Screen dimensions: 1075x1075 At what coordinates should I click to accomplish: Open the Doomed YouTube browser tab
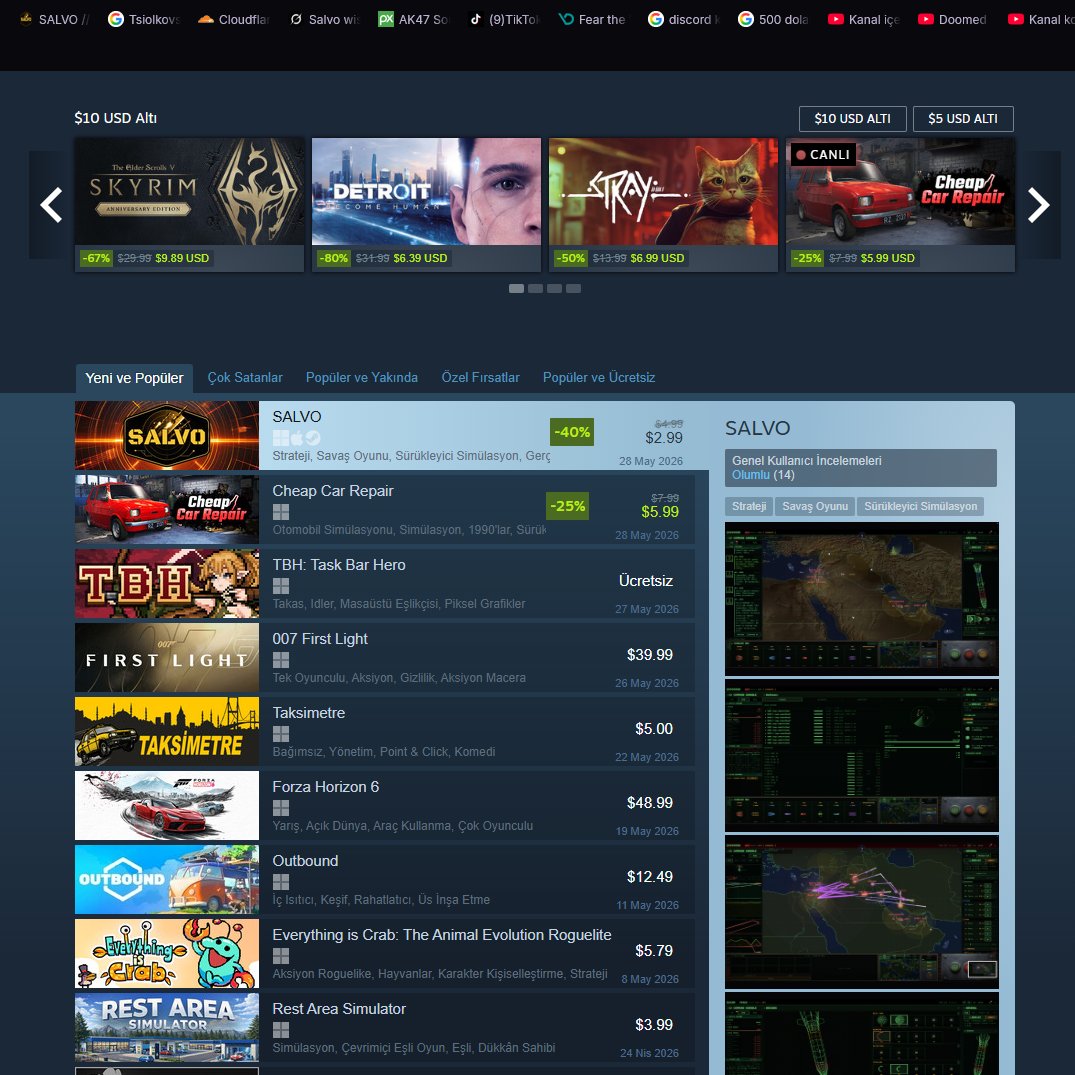(x=953, y=19)
